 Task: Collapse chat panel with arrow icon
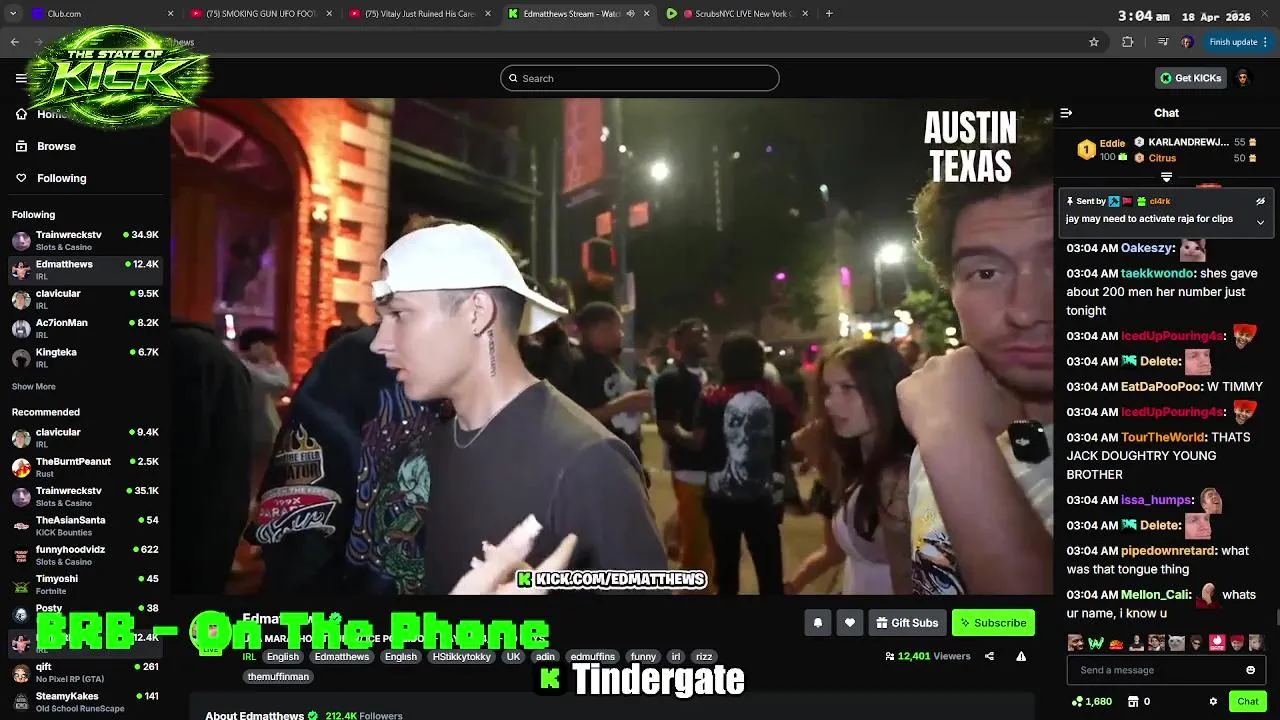(1066, 113)
